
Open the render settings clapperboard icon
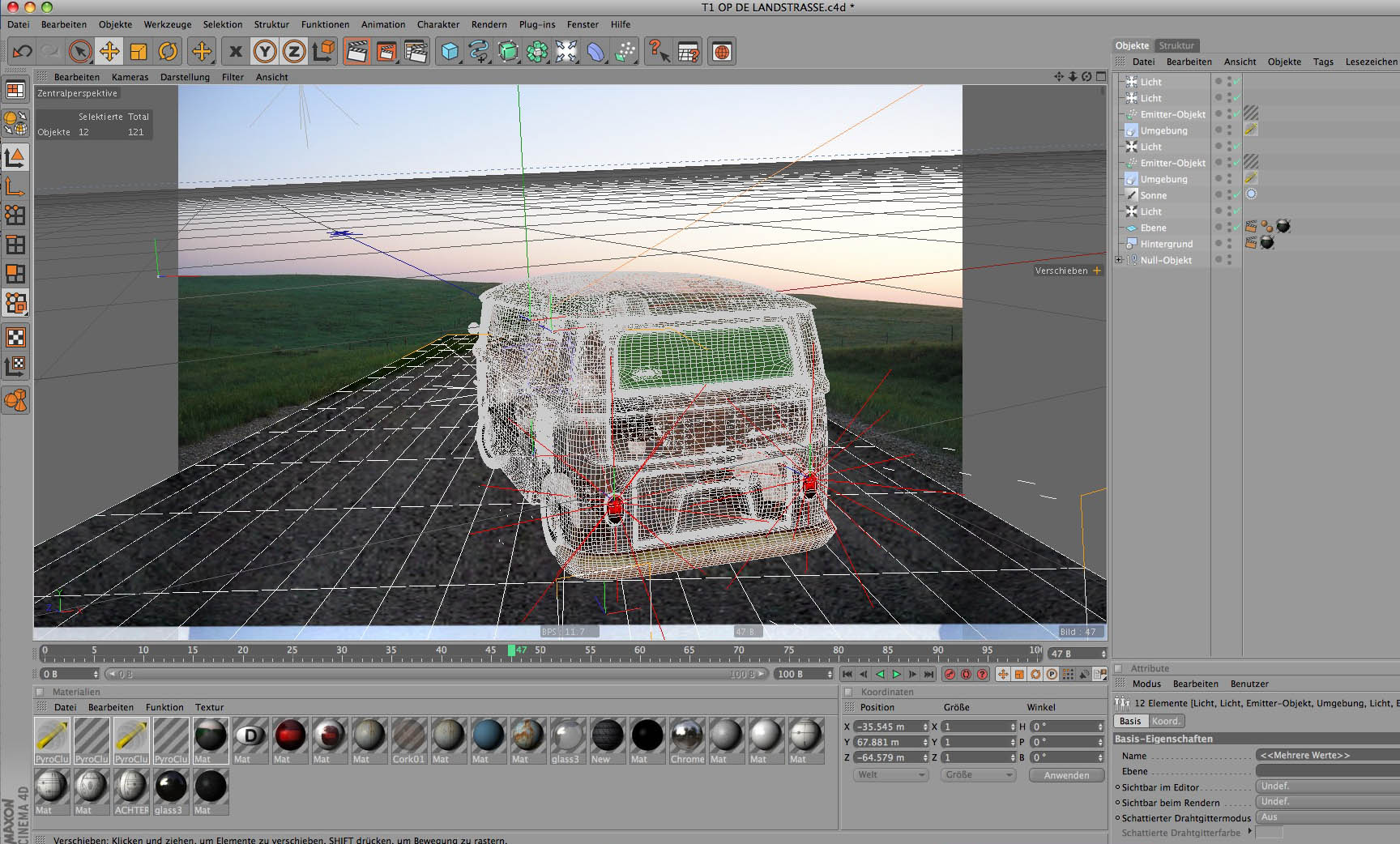click(x=415, y=52)
